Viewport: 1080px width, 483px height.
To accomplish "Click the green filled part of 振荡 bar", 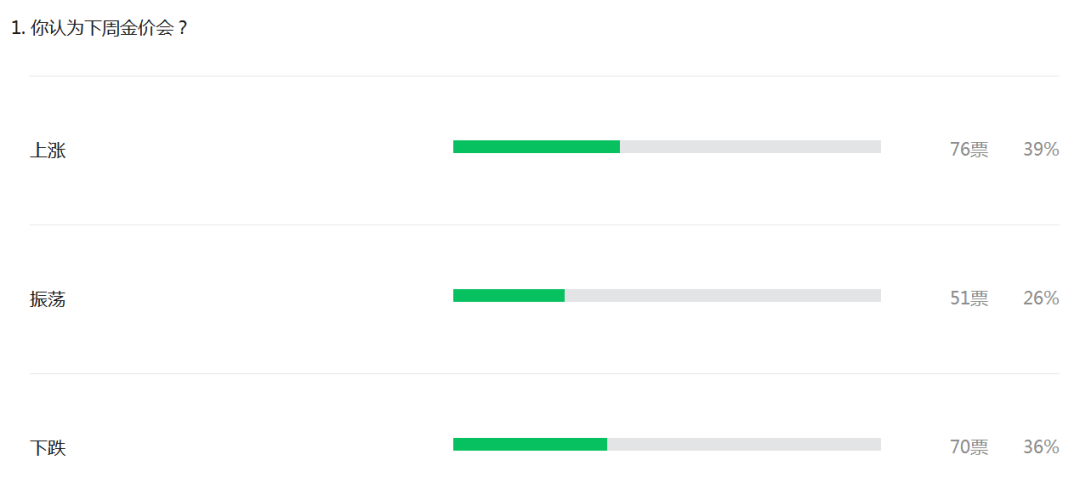I will [x=509, y=296].
